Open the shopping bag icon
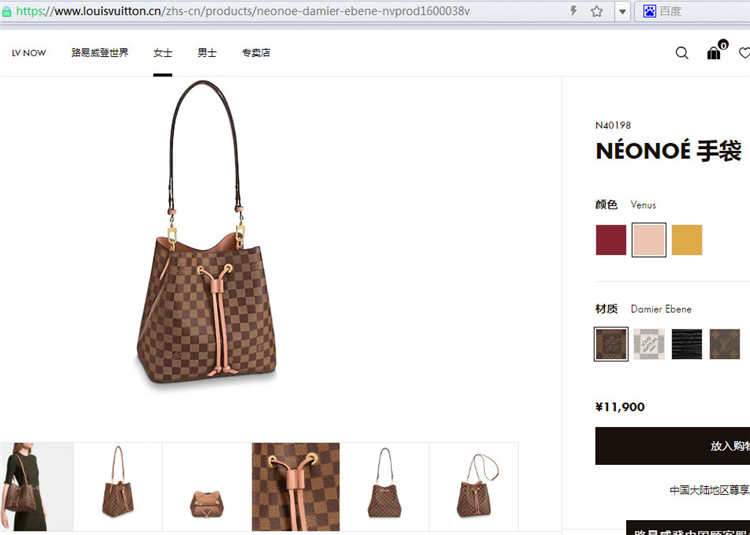750x535 pixels. pos(714,53)
